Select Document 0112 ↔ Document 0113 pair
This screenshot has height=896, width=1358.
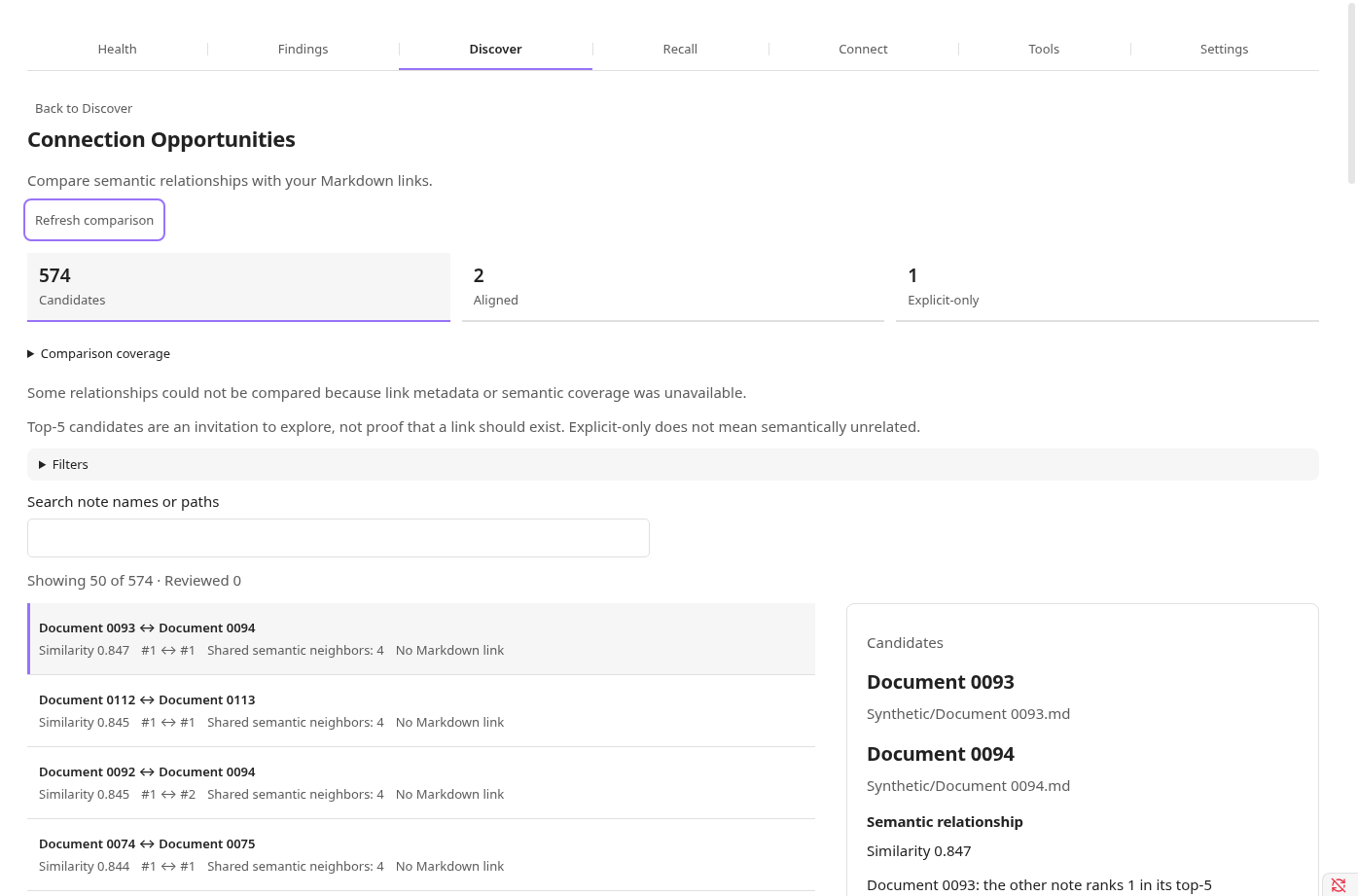coord(421,711)
